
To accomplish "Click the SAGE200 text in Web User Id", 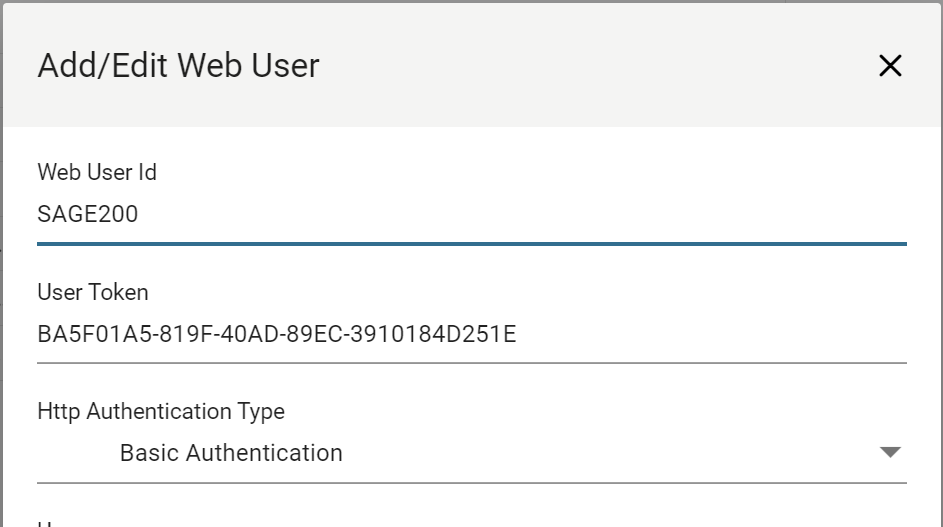I will (x=88, y=213).
